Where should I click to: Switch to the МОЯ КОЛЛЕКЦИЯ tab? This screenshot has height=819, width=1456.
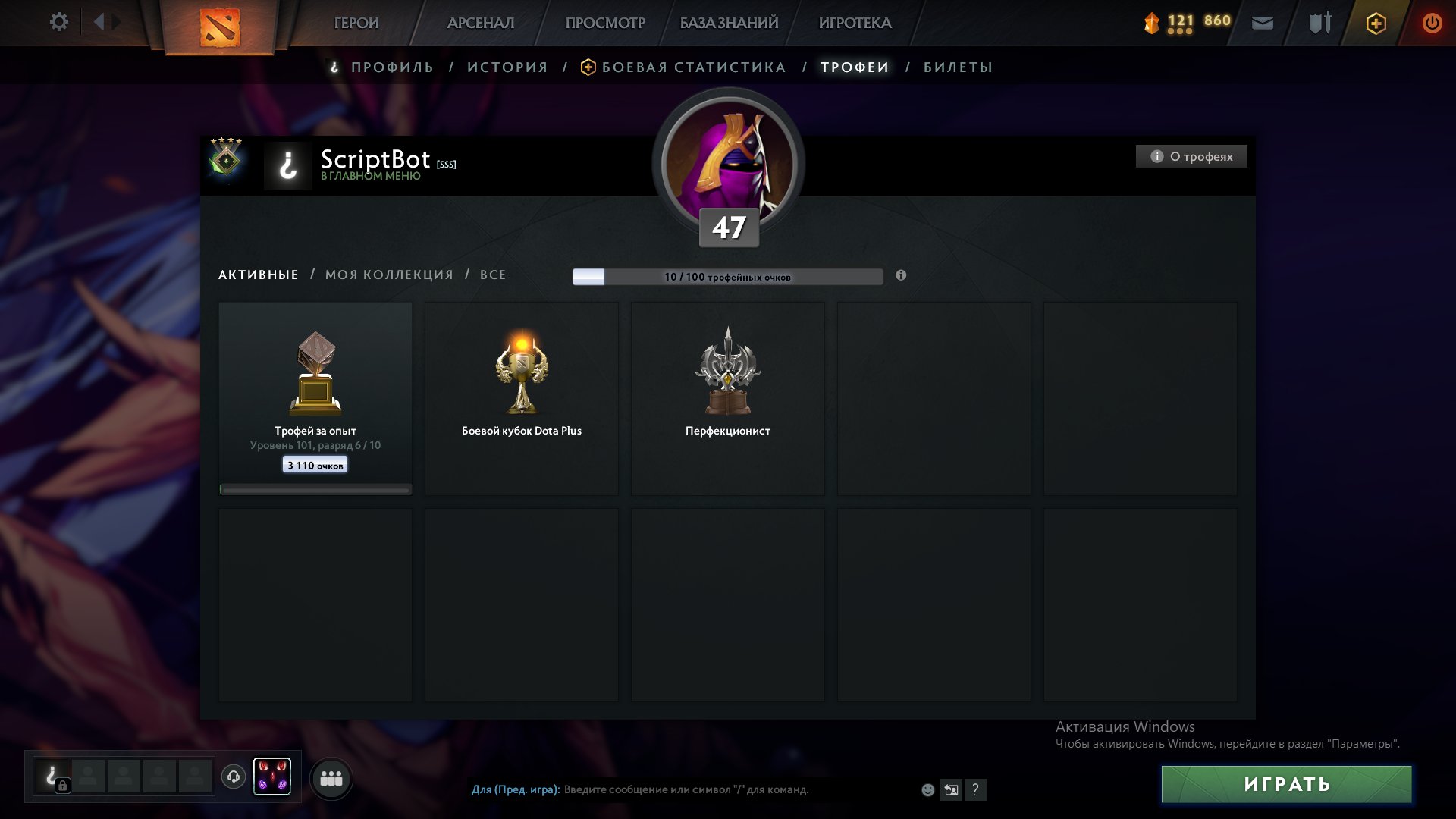point(389,275)
